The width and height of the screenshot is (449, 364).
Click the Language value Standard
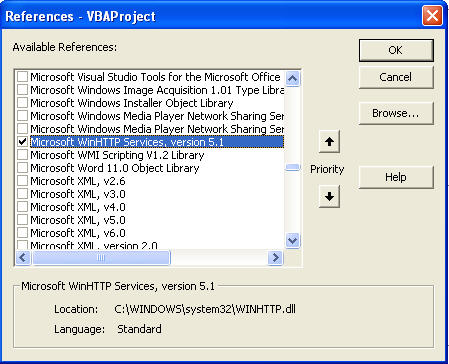tap(139, 329)
